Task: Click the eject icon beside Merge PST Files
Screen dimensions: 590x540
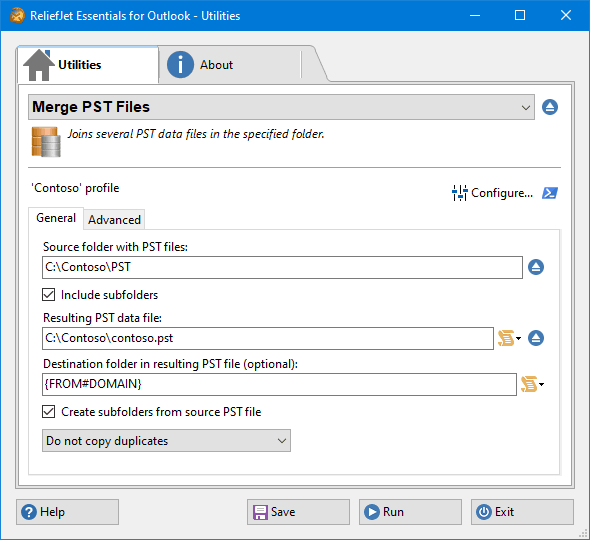Action: coord(550,107)
